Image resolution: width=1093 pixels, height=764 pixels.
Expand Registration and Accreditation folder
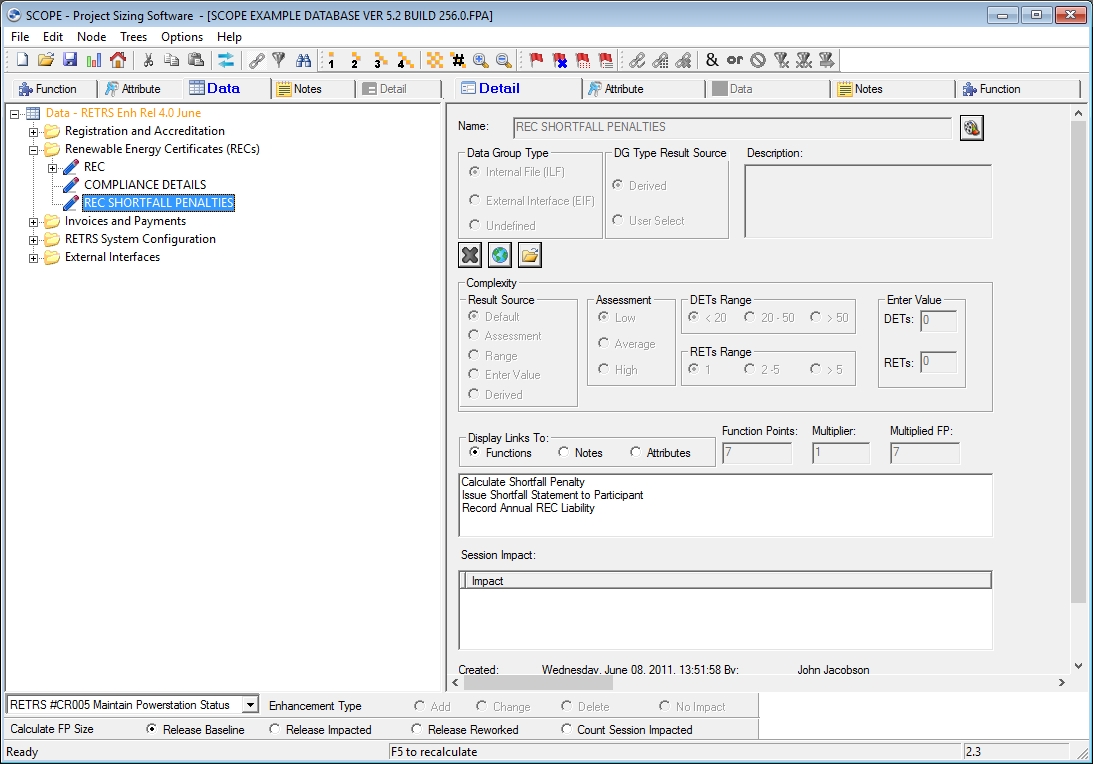[33, 131]
